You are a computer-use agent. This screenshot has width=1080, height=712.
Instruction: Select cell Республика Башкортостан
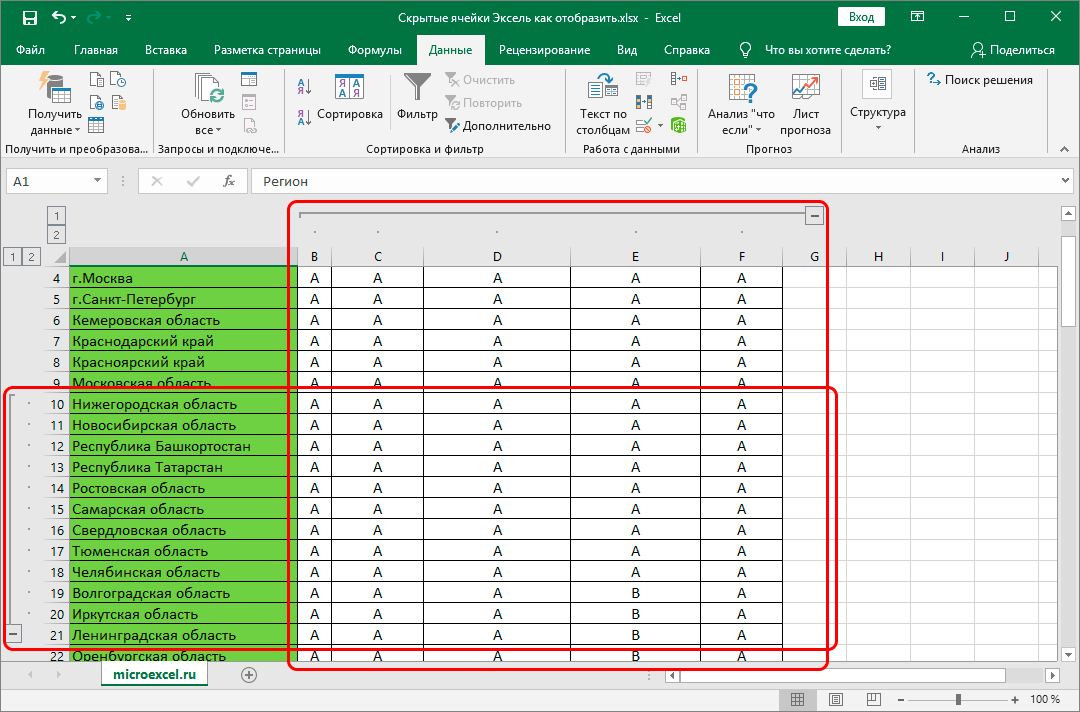[x=183, y=446]
